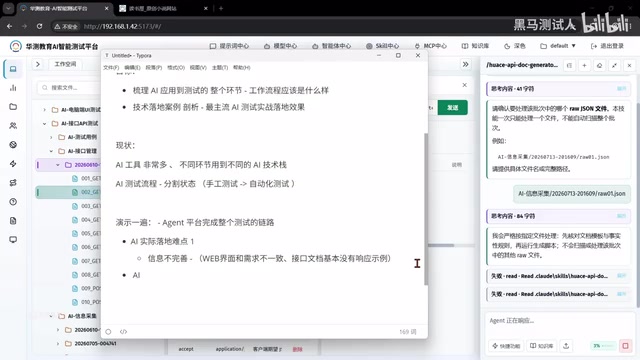640x360 pixels.
Task: Click the 搜索文件 search field
Action: click(x=69, y=87)
